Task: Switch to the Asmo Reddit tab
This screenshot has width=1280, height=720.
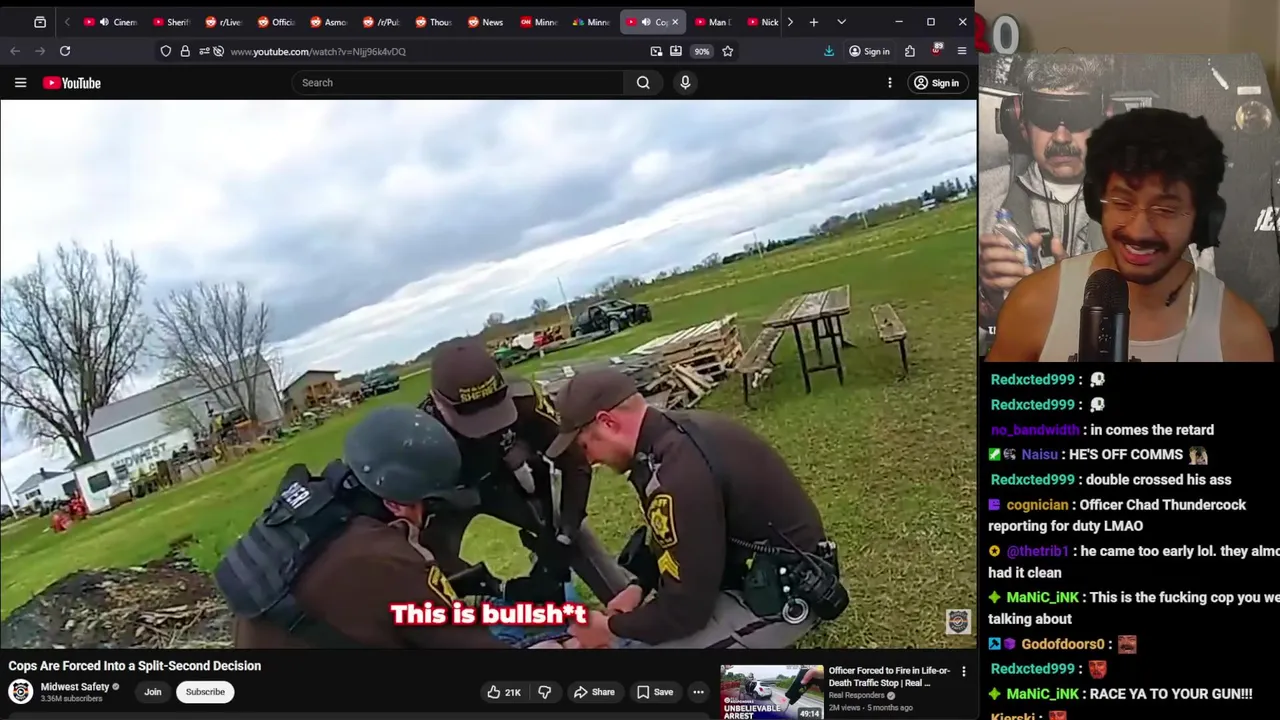Action: [328, 22]
